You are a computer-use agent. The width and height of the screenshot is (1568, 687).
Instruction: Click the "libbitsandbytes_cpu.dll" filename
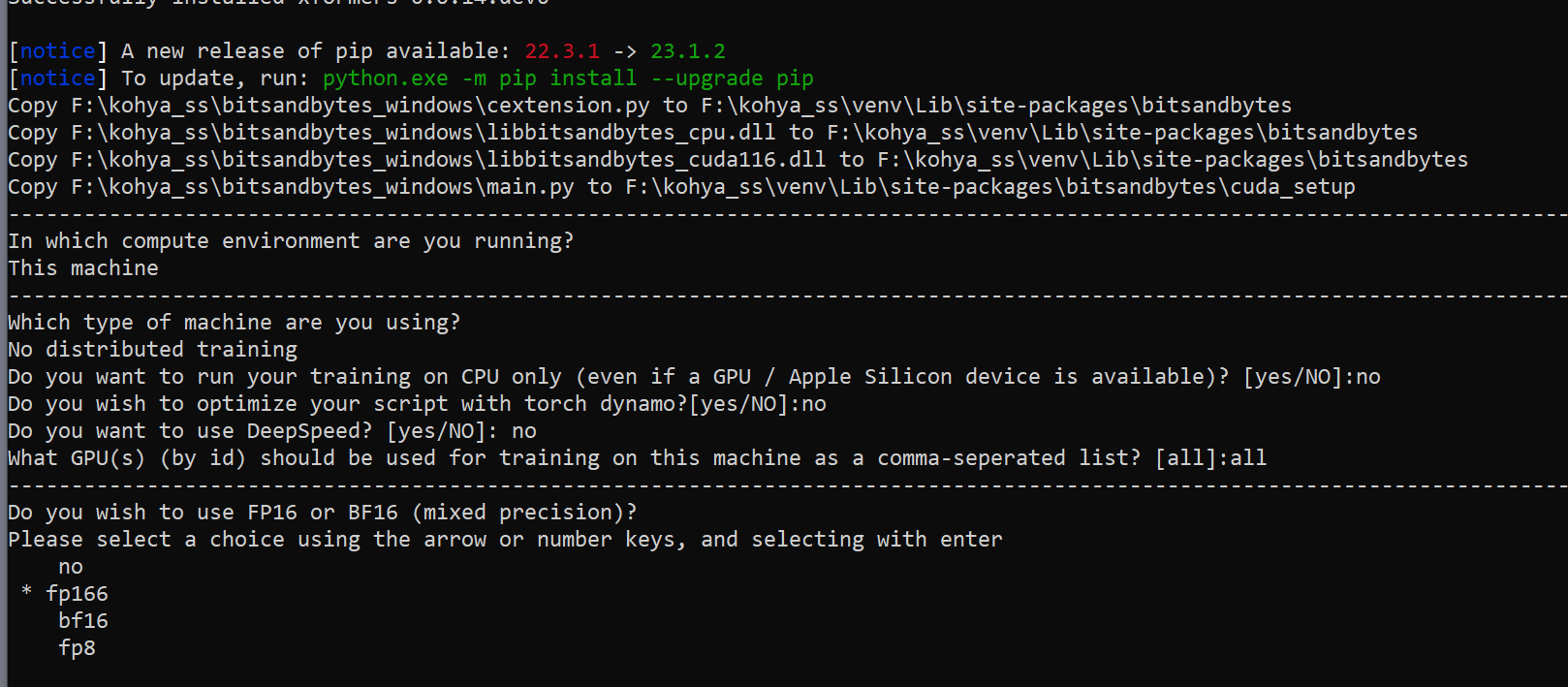pos(631,133)
